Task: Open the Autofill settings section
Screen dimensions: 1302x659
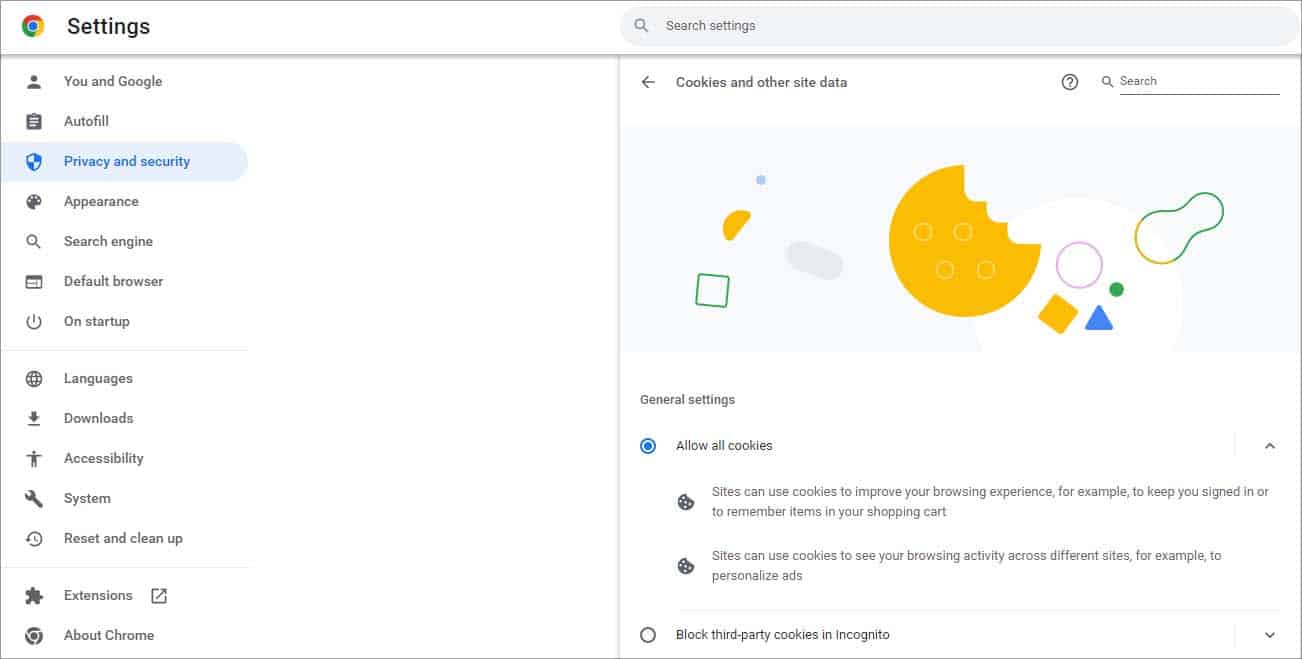Action: click(86, 122)
